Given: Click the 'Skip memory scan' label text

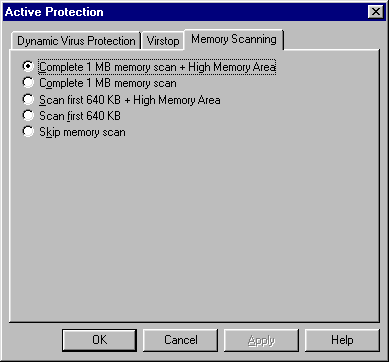Looking at the screenshot, I should [82, 132].
